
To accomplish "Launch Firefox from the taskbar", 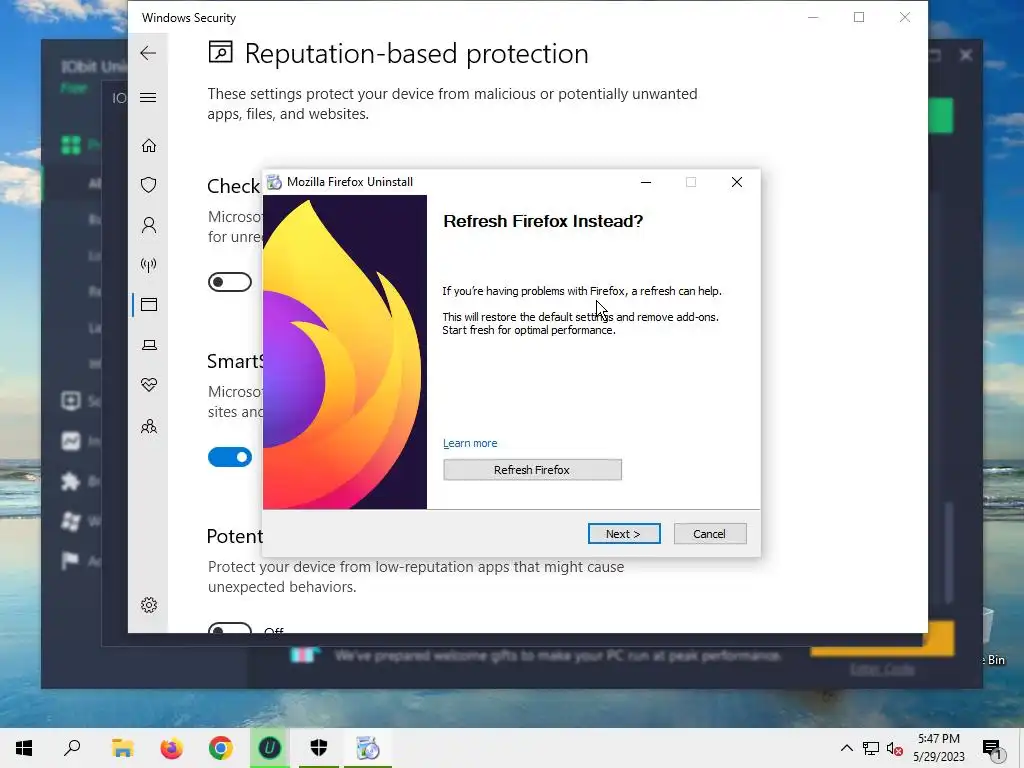I will point(172,748).
